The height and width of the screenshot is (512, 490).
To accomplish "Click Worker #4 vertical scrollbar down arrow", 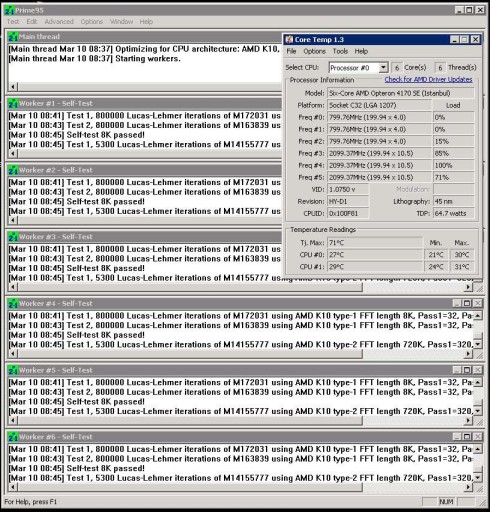I will [478, 344].
